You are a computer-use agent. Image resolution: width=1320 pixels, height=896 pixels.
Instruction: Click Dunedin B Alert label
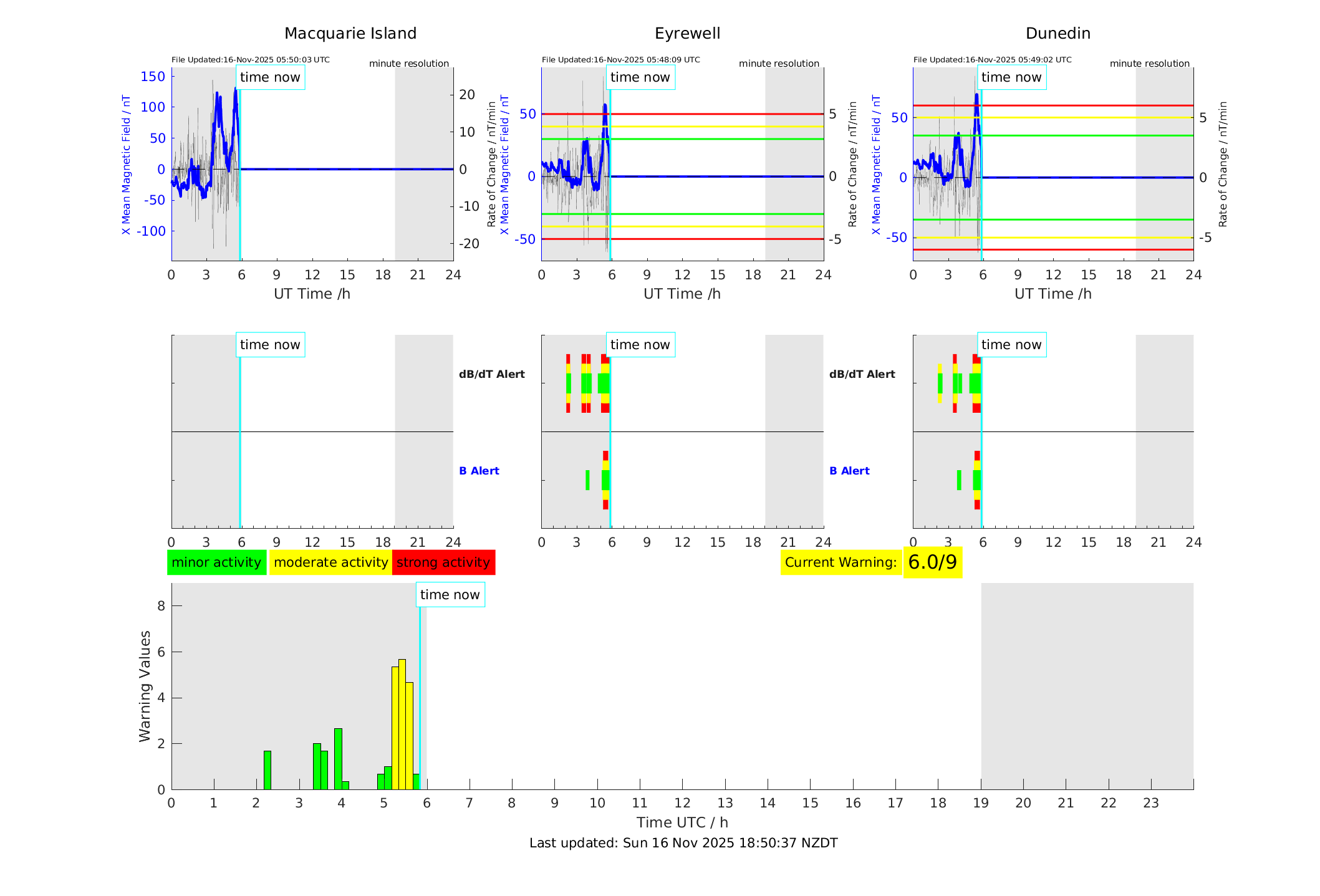[849, 471]
